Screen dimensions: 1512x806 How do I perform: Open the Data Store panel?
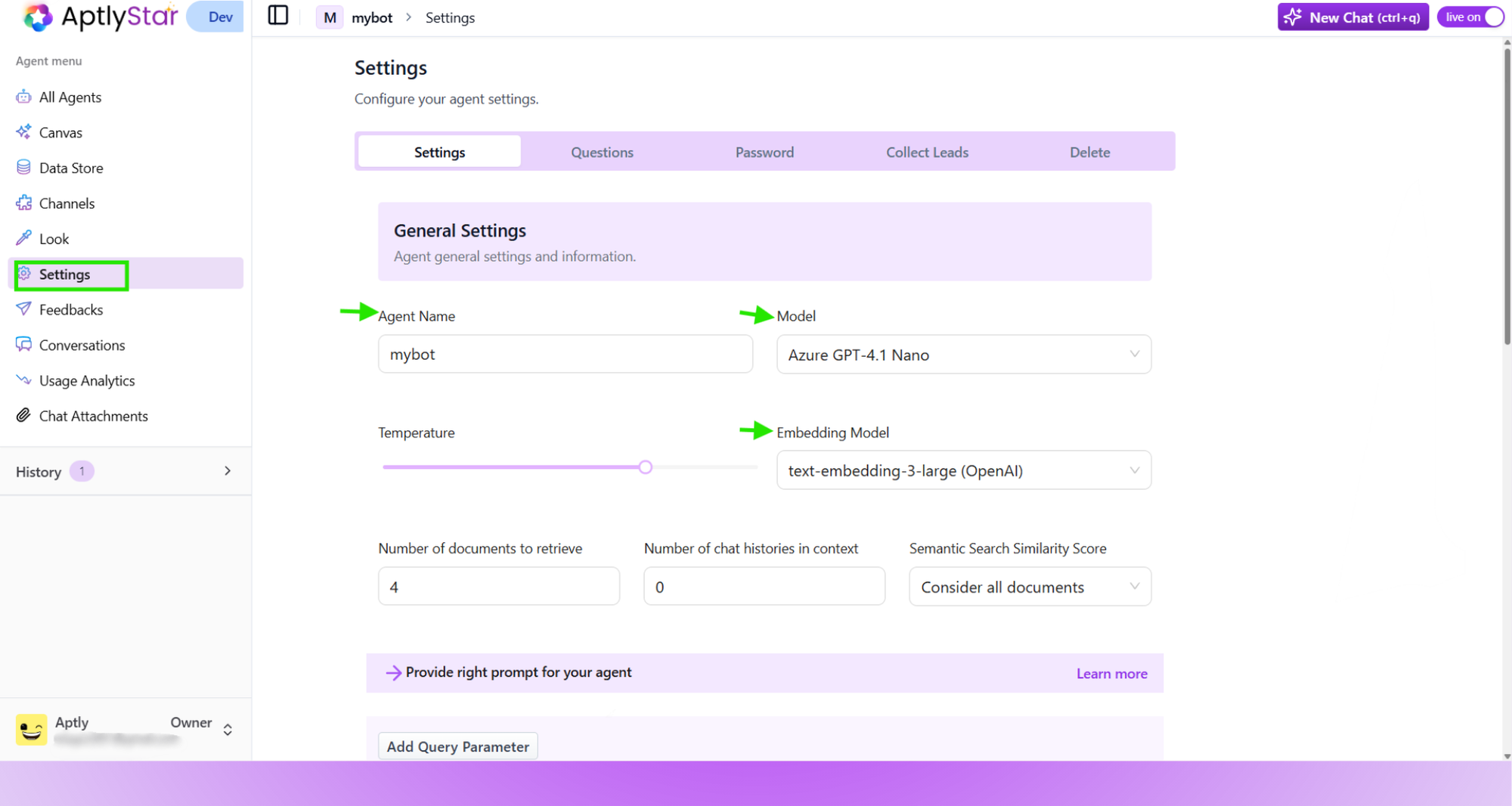coord(70,167)
